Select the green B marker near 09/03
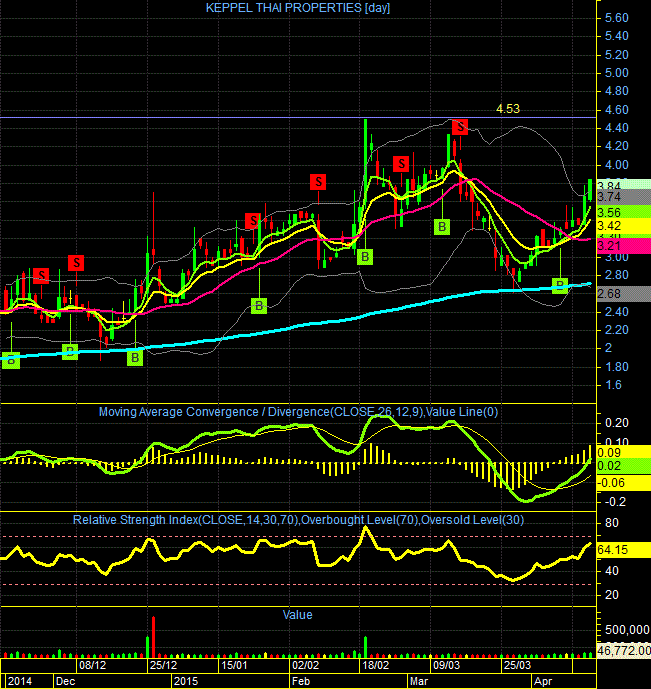 (x=442, y=227)
